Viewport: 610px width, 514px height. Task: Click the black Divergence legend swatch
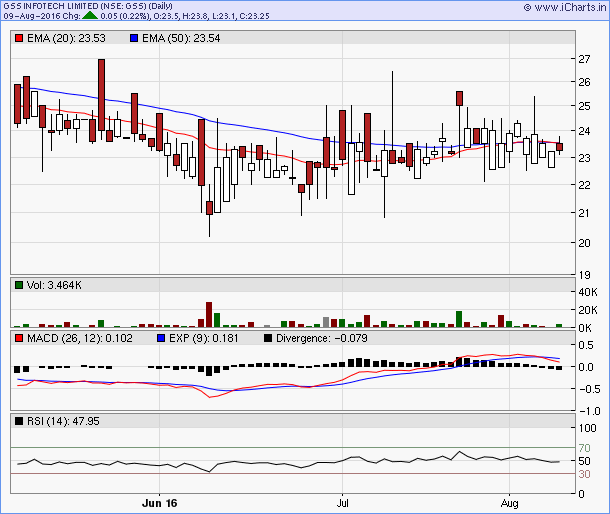268,338
